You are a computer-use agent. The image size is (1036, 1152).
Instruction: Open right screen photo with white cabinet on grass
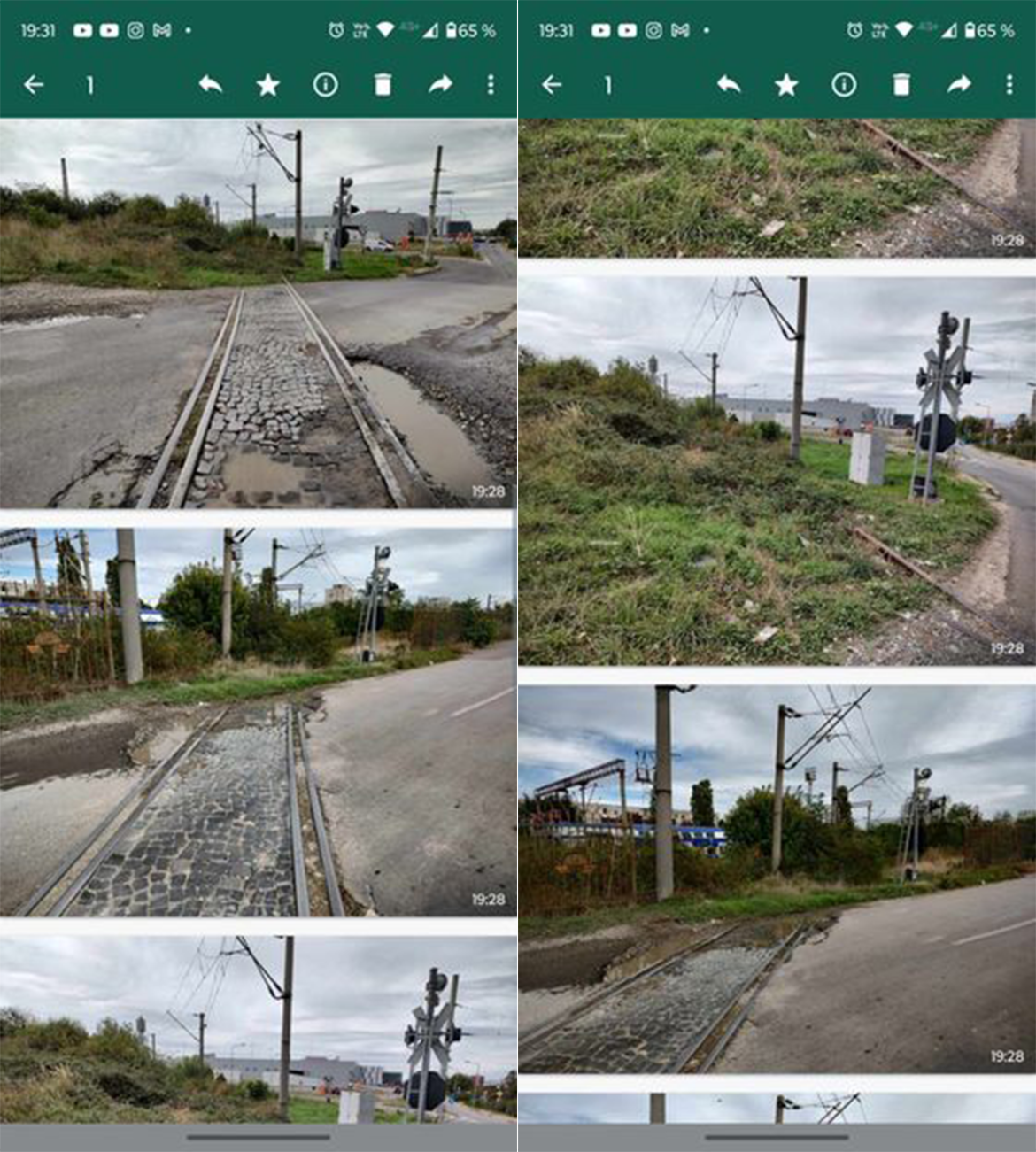coord(777,471)
